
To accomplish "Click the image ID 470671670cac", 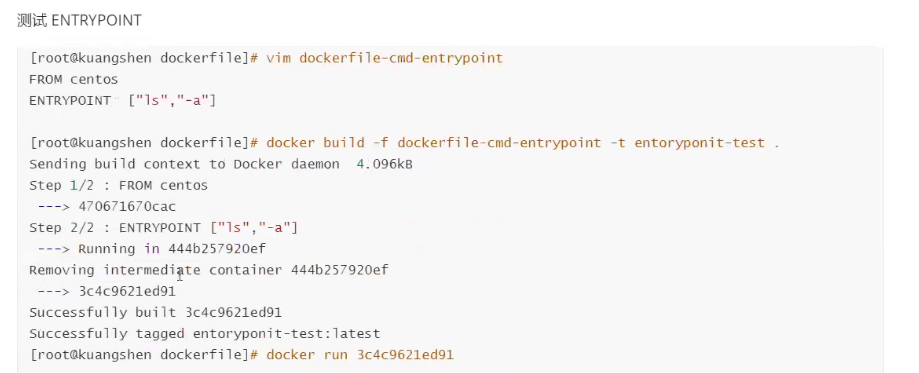I will (x=127, y=206).
